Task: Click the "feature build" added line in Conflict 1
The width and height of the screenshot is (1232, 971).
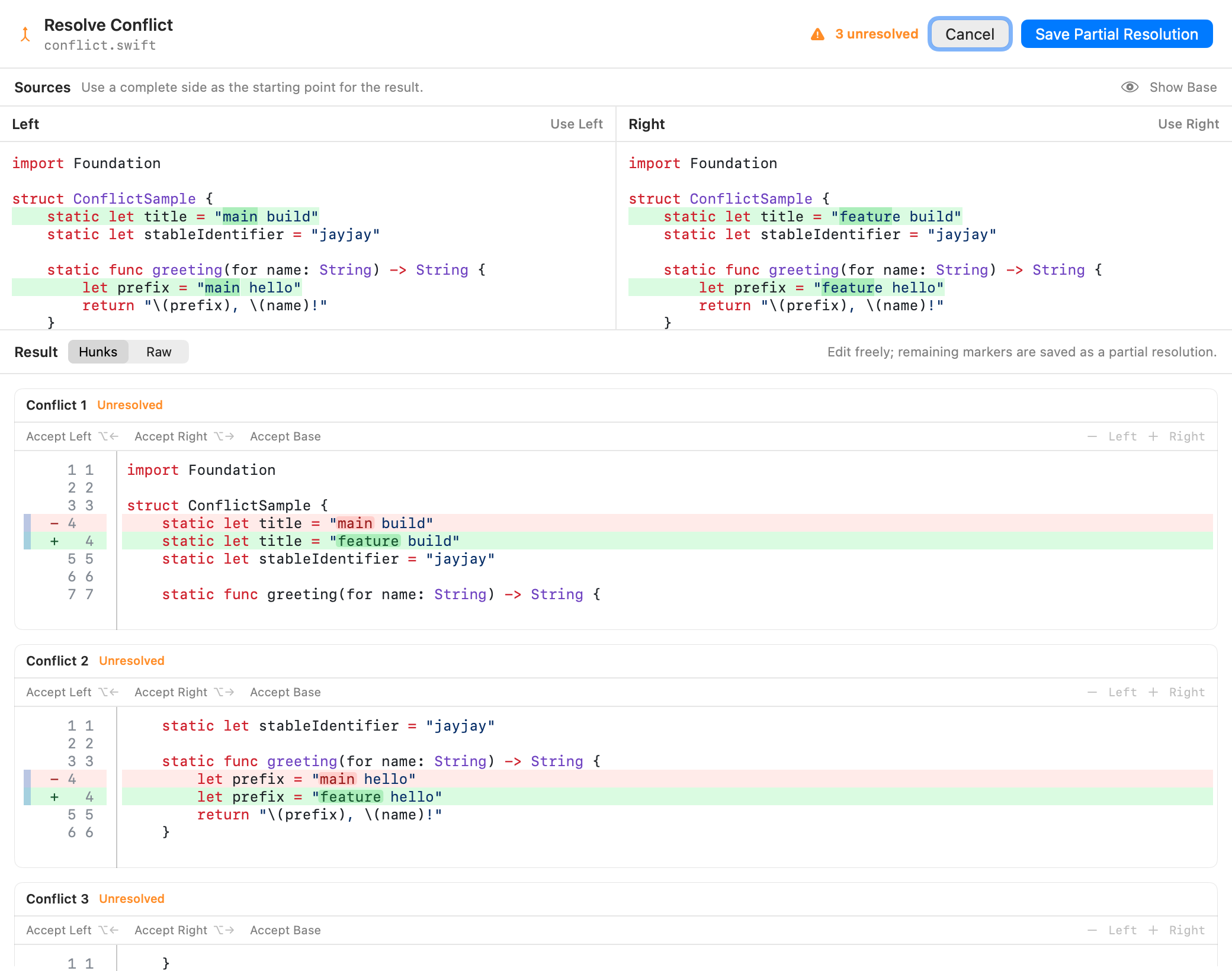Action: pos(667,541)
